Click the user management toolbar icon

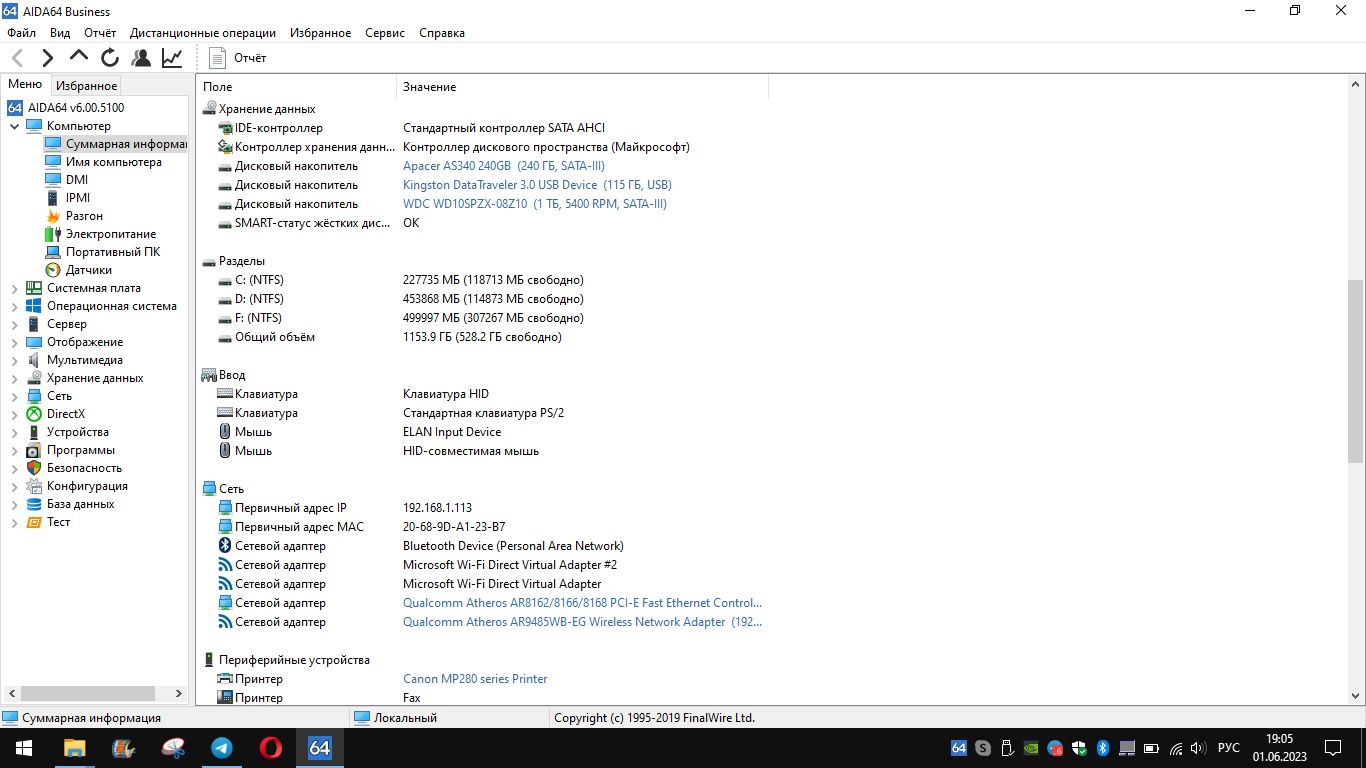click(141, 58)
